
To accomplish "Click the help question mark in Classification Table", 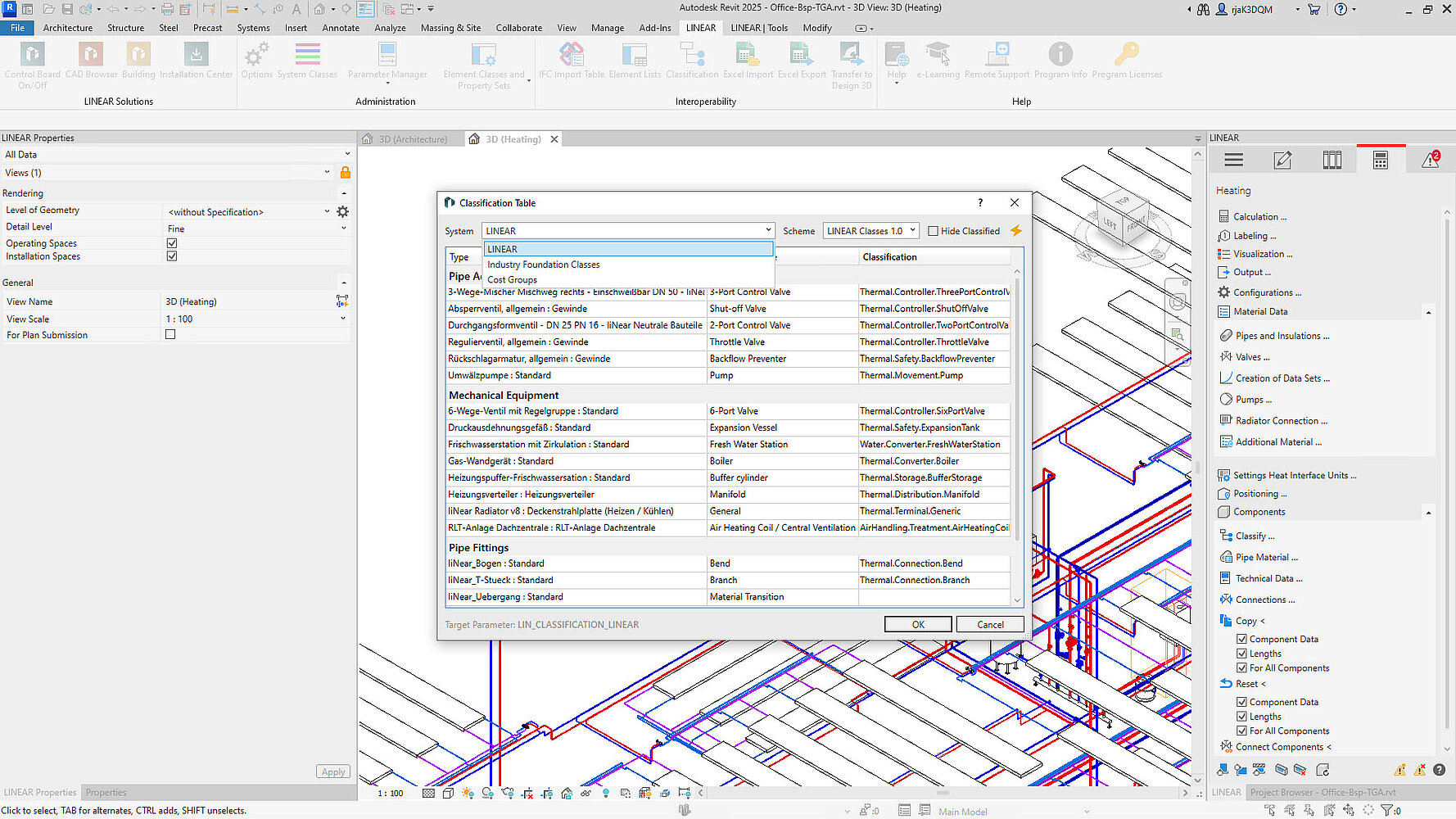I will tap(980, 202).
